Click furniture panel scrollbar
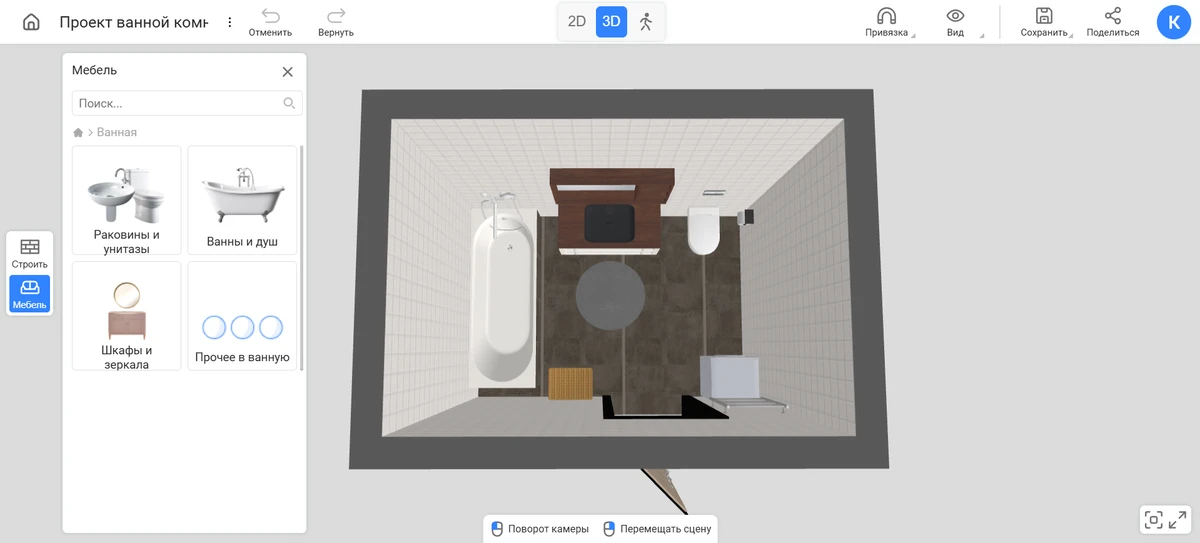1200x543 pixels. click(302, 258)
